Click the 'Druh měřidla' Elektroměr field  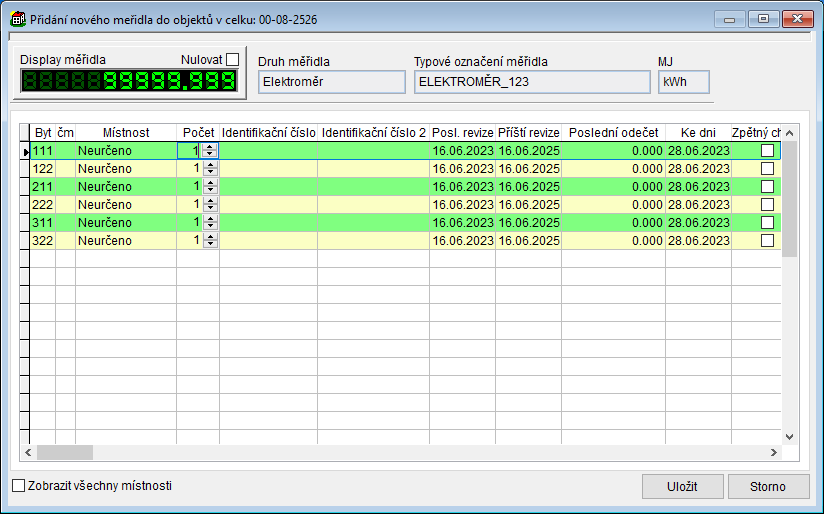(328, 82)
